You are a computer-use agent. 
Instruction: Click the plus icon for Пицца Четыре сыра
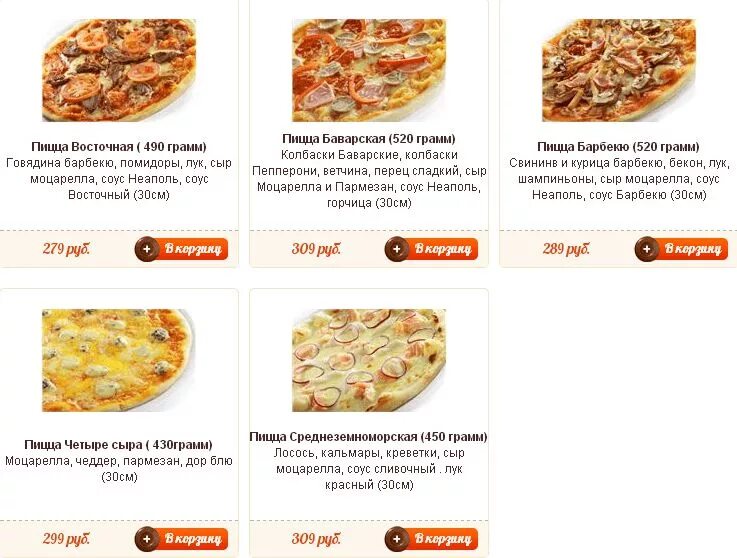(x=147, y=539)
